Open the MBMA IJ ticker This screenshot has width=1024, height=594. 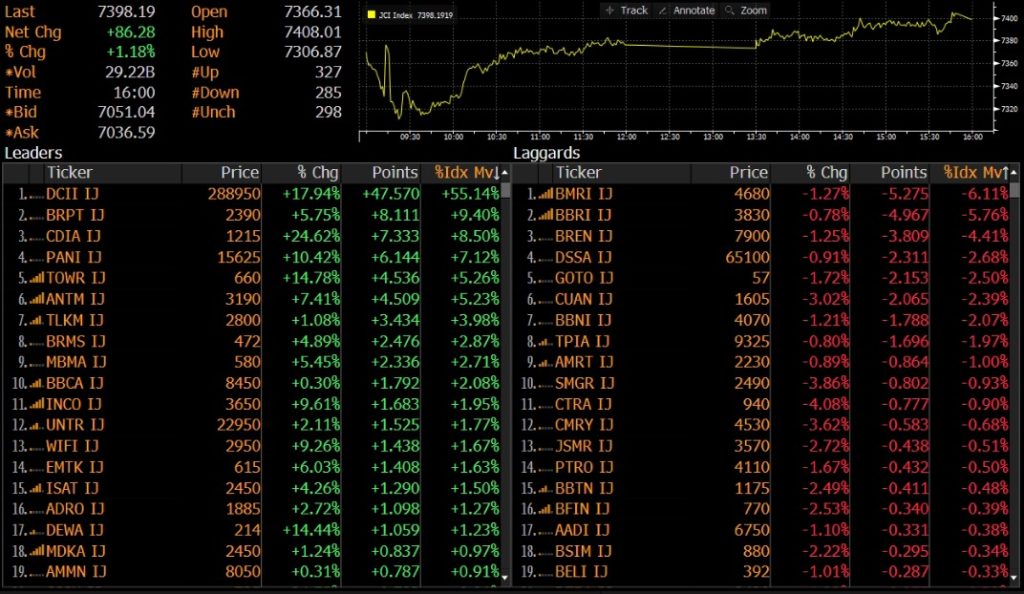76,362
